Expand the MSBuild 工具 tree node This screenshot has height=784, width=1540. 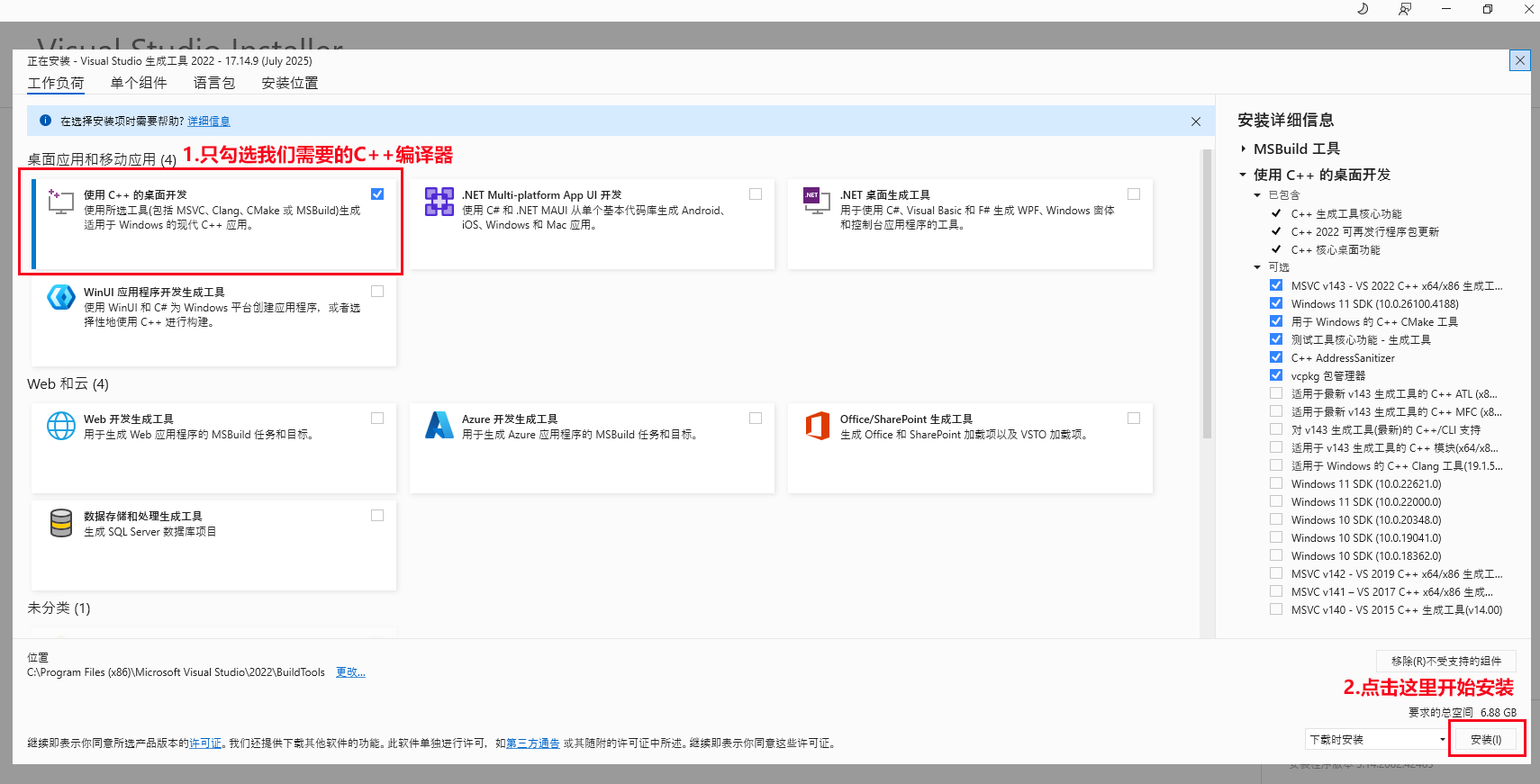1243,149
